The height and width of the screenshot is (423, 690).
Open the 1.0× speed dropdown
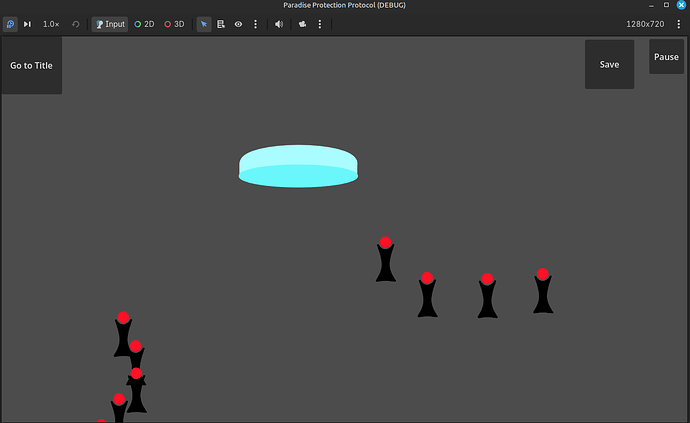click(x=51, y=24)
